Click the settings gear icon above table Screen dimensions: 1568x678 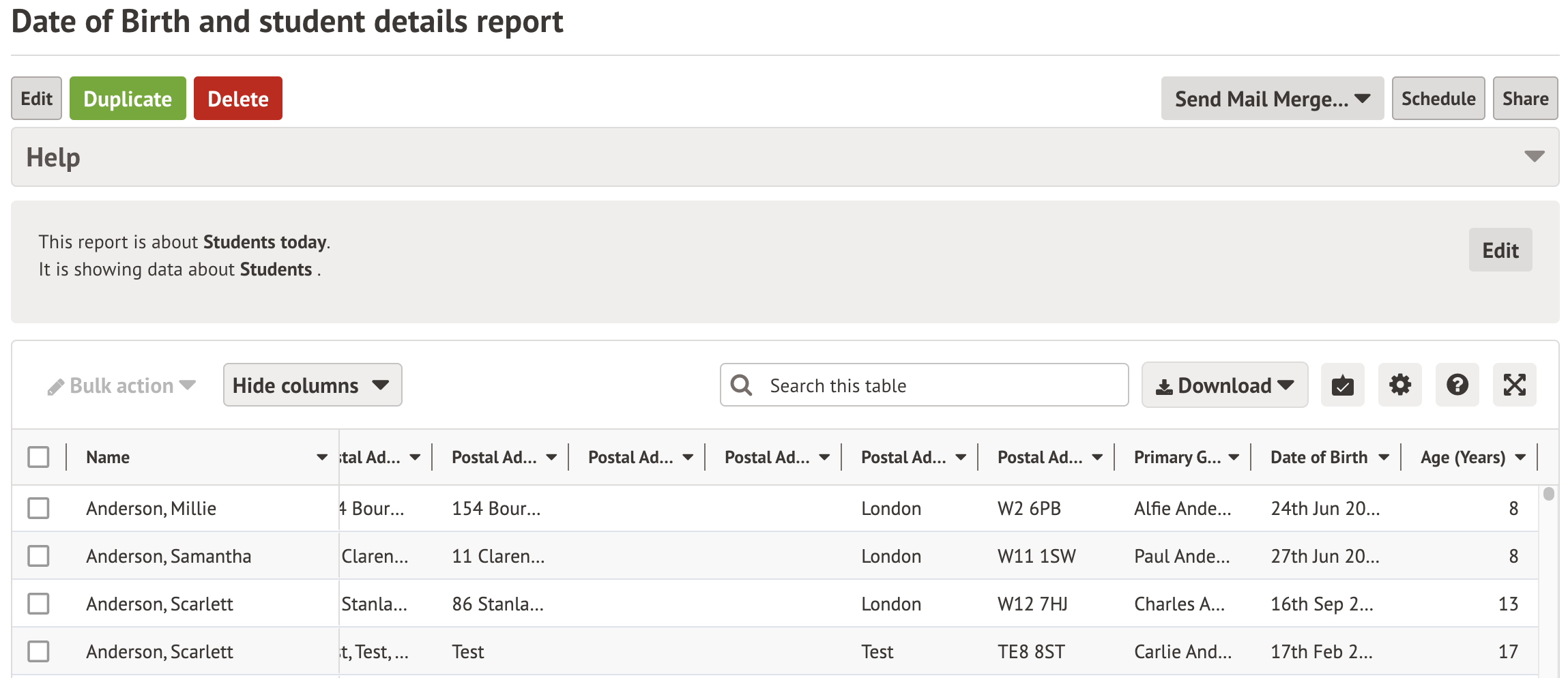click(1399, 385)
